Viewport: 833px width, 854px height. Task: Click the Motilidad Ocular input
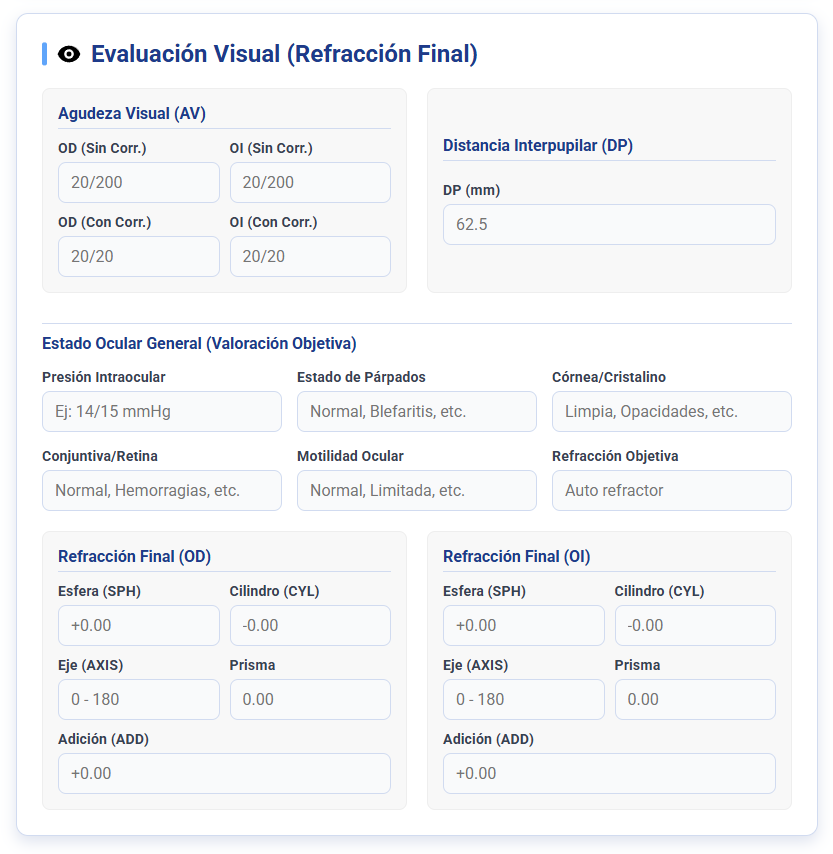coord(417,491)
